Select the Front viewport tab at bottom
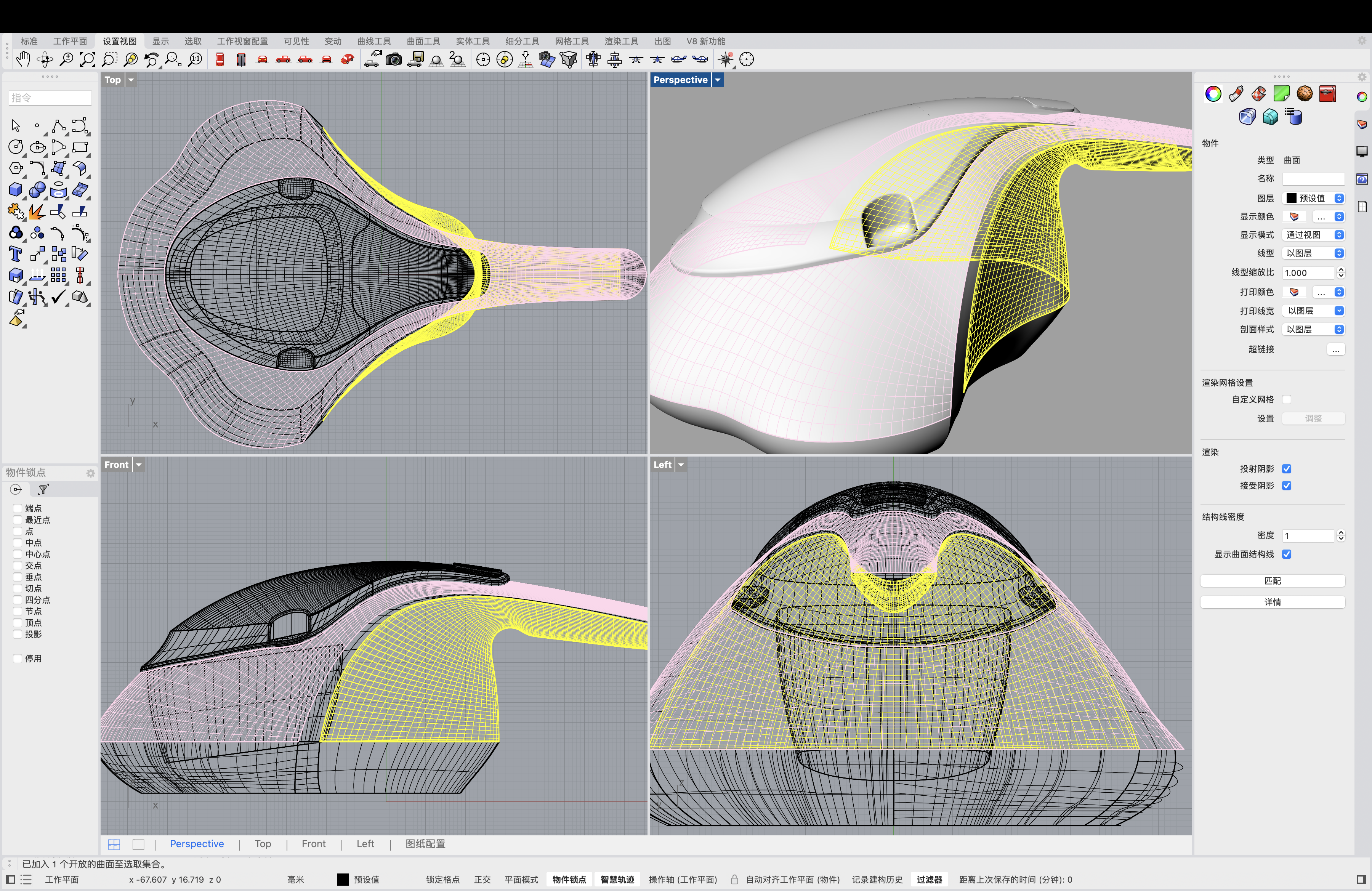 tap(313, 844)
